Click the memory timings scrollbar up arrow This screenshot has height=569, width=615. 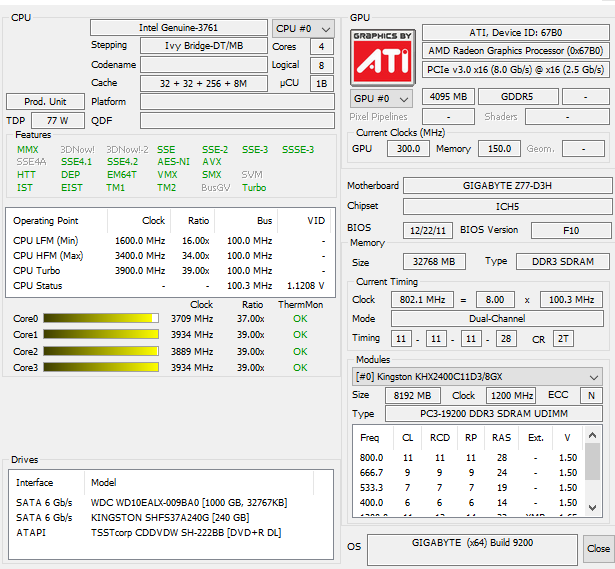coord(592,435)
